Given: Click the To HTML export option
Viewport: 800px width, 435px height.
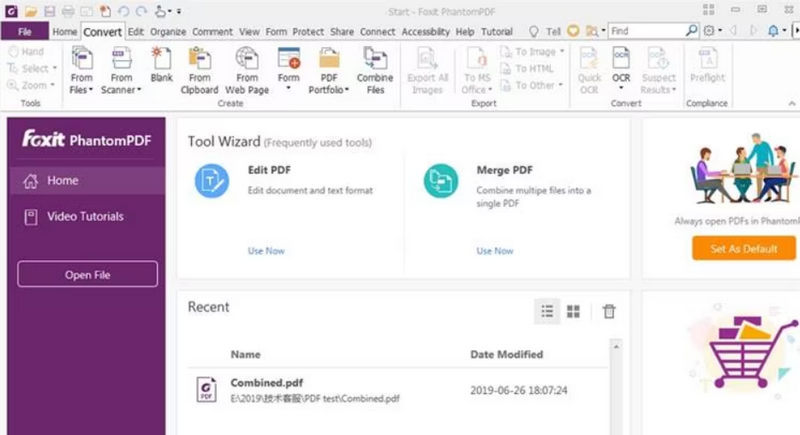Looking at the screenshot, I should (x=527, y=68).
